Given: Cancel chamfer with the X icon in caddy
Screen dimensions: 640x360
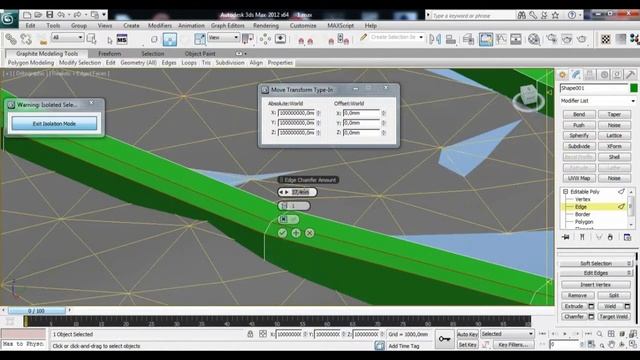Looking at the screenshot, I should pyautogui.click(x=310, y=233).
